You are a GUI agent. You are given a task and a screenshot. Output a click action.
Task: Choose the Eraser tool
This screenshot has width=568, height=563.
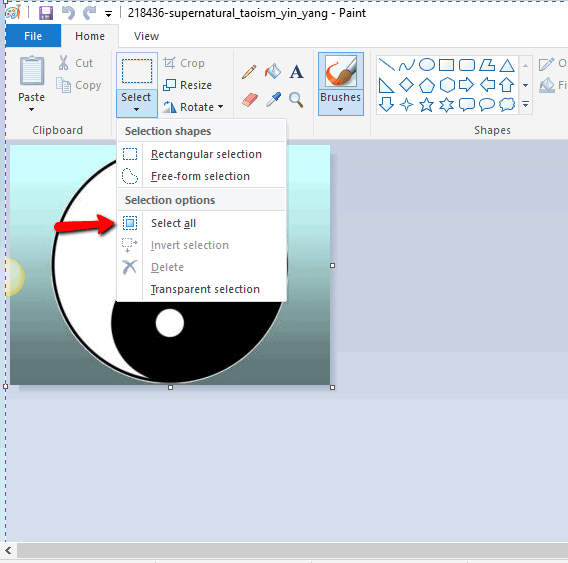[250, 99]
